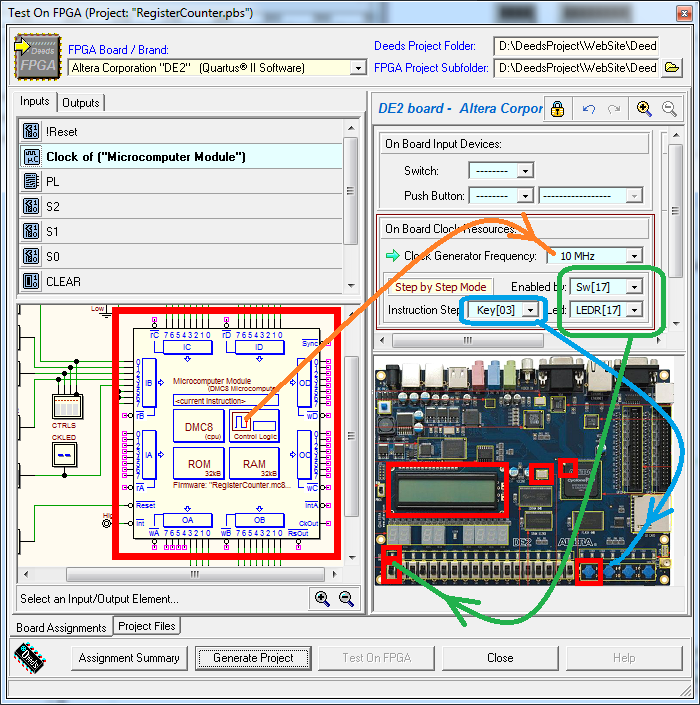Open the Led LEDR[17] dropdown

tap(634, 310)
